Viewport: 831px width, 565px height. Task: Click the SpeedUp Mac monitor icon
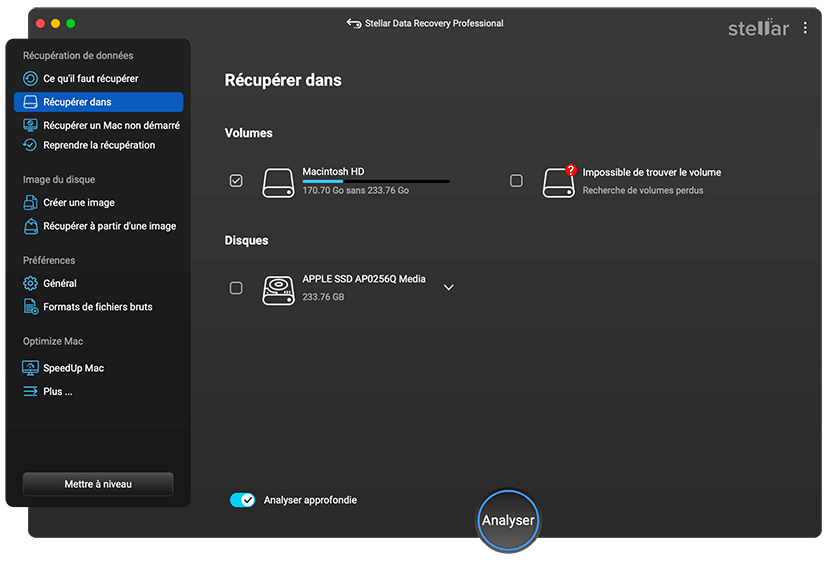tap(30, 368)
